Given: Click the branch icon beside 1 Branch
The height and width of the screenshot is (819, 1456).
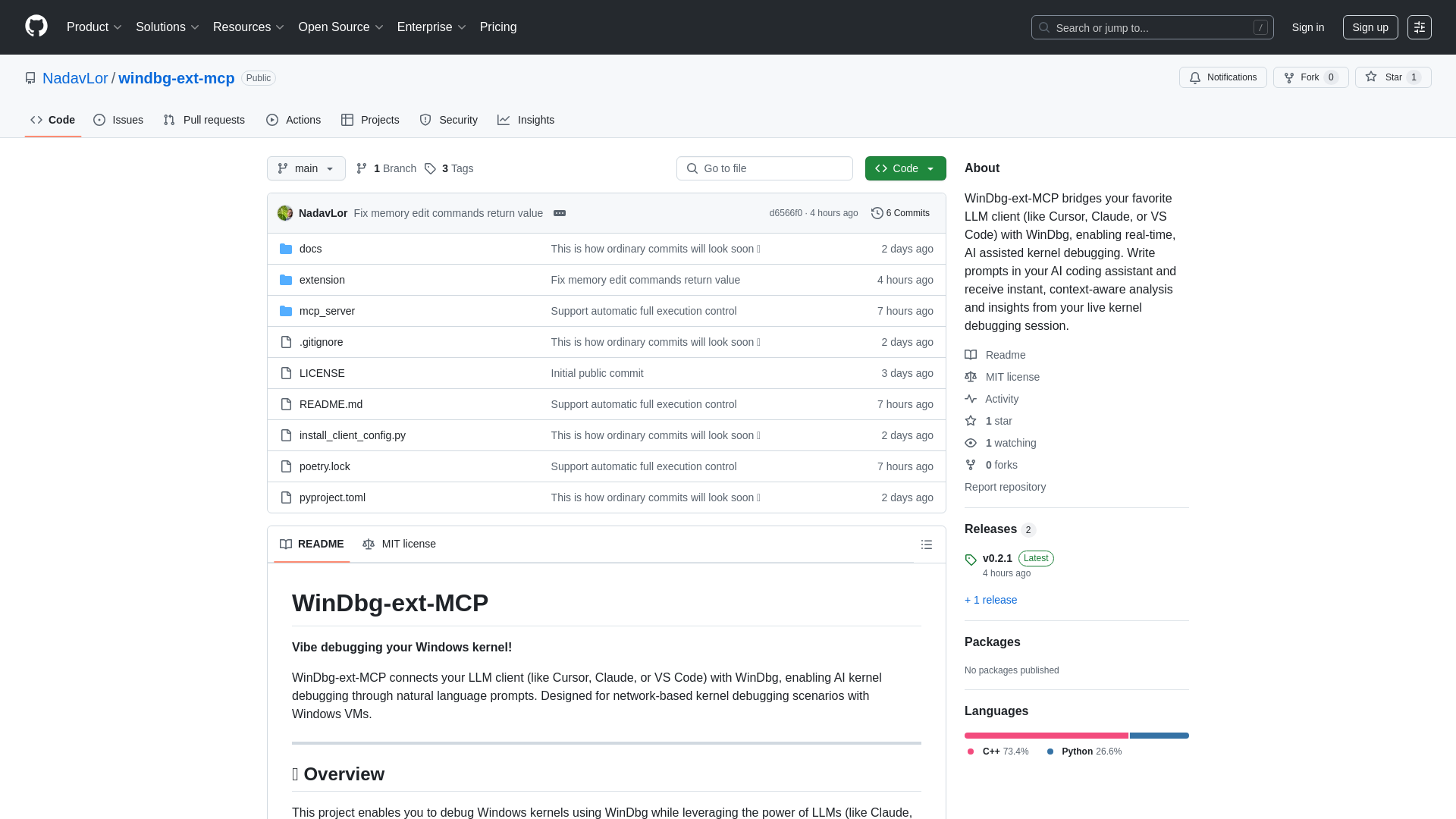Looking at the screenshot, I should (362, 168).
